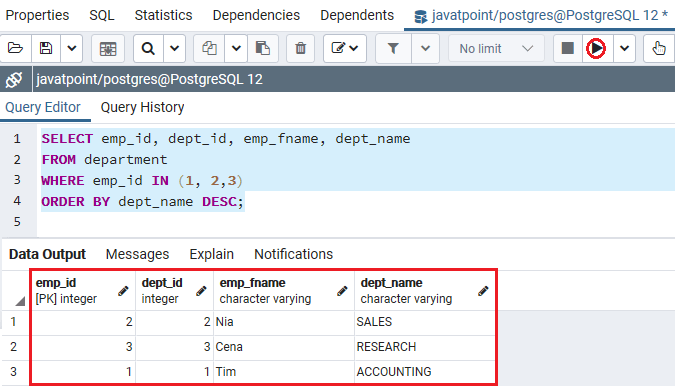The image size is (675, 386).
Task: Open the Statistics tab
Action: coord(163,15)
